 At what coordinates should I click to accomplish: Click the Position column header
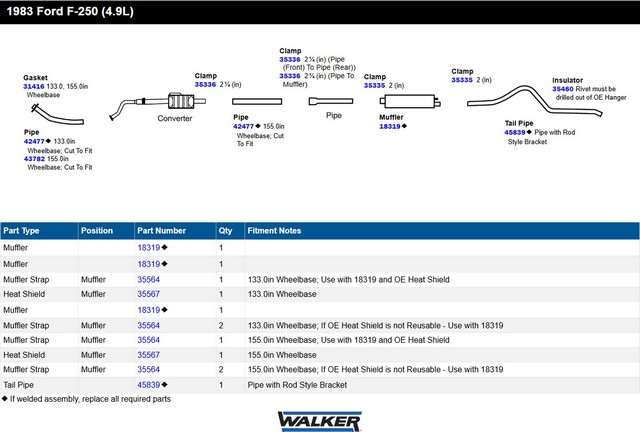click(106, 231)
